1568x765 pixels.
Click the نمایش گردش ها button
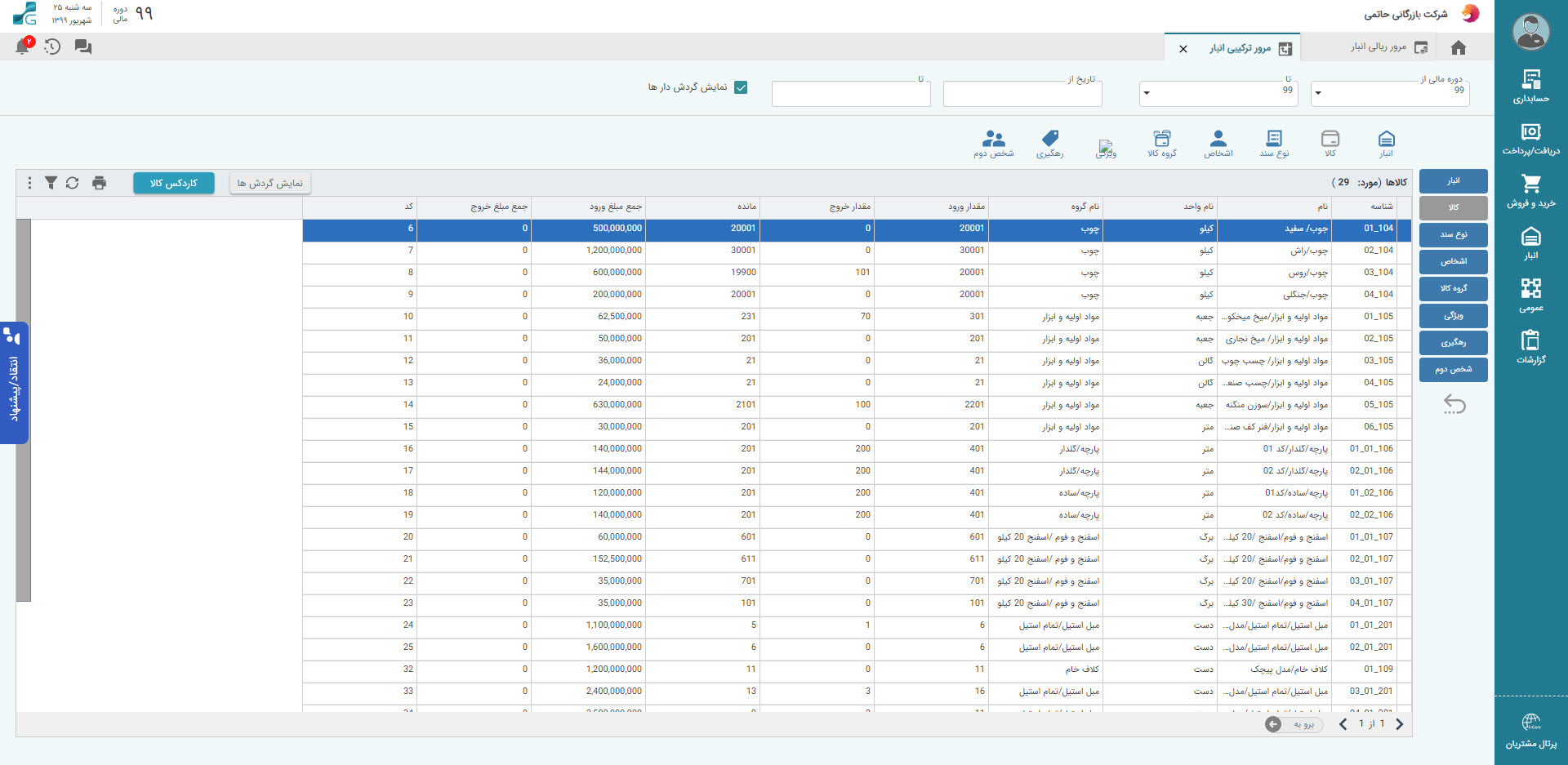coord(270,183)
